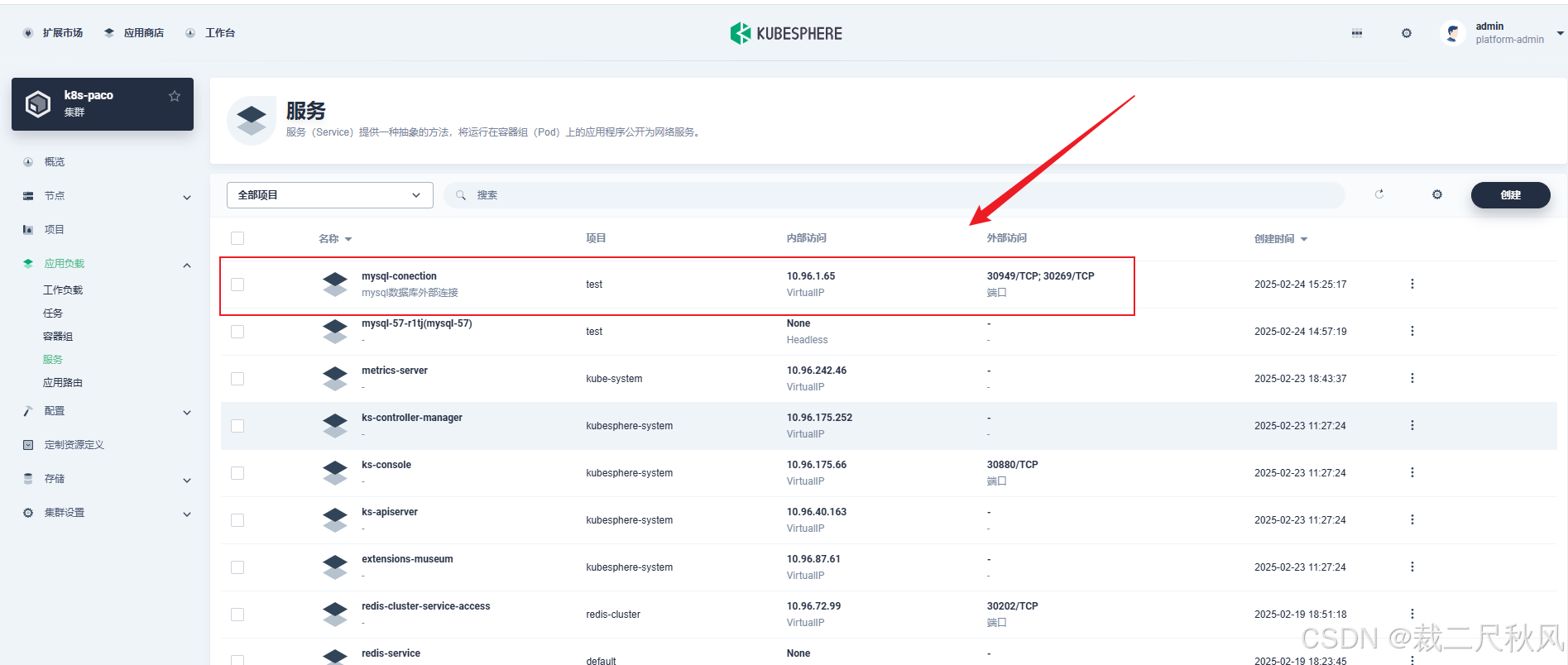Open the ks-apiserver service
Viewport: 1568px width, 665px height.
click(390, 512)
